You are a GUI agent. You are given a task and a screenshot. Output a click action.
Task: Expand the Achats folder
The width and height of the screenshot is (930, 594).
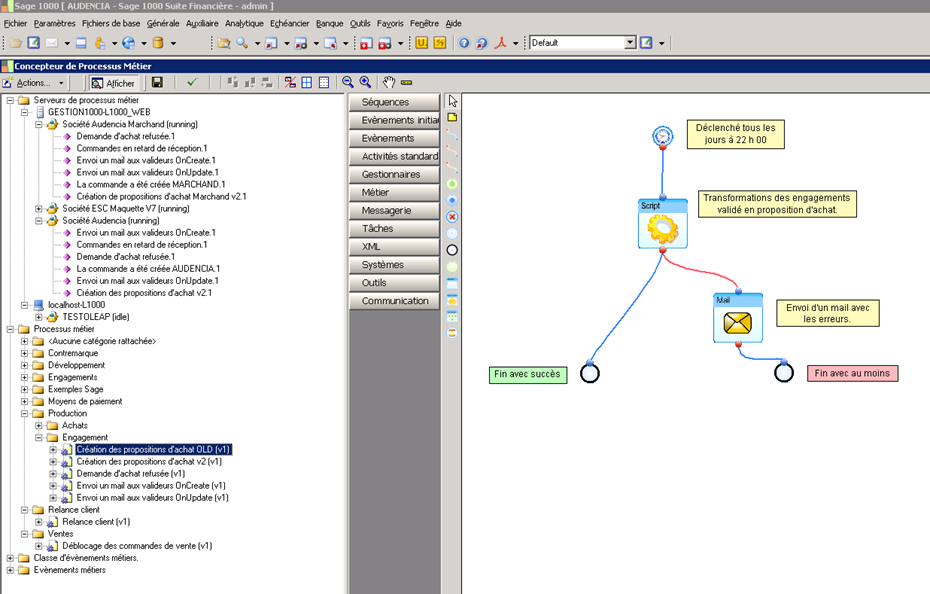click(x=39, y=425)
